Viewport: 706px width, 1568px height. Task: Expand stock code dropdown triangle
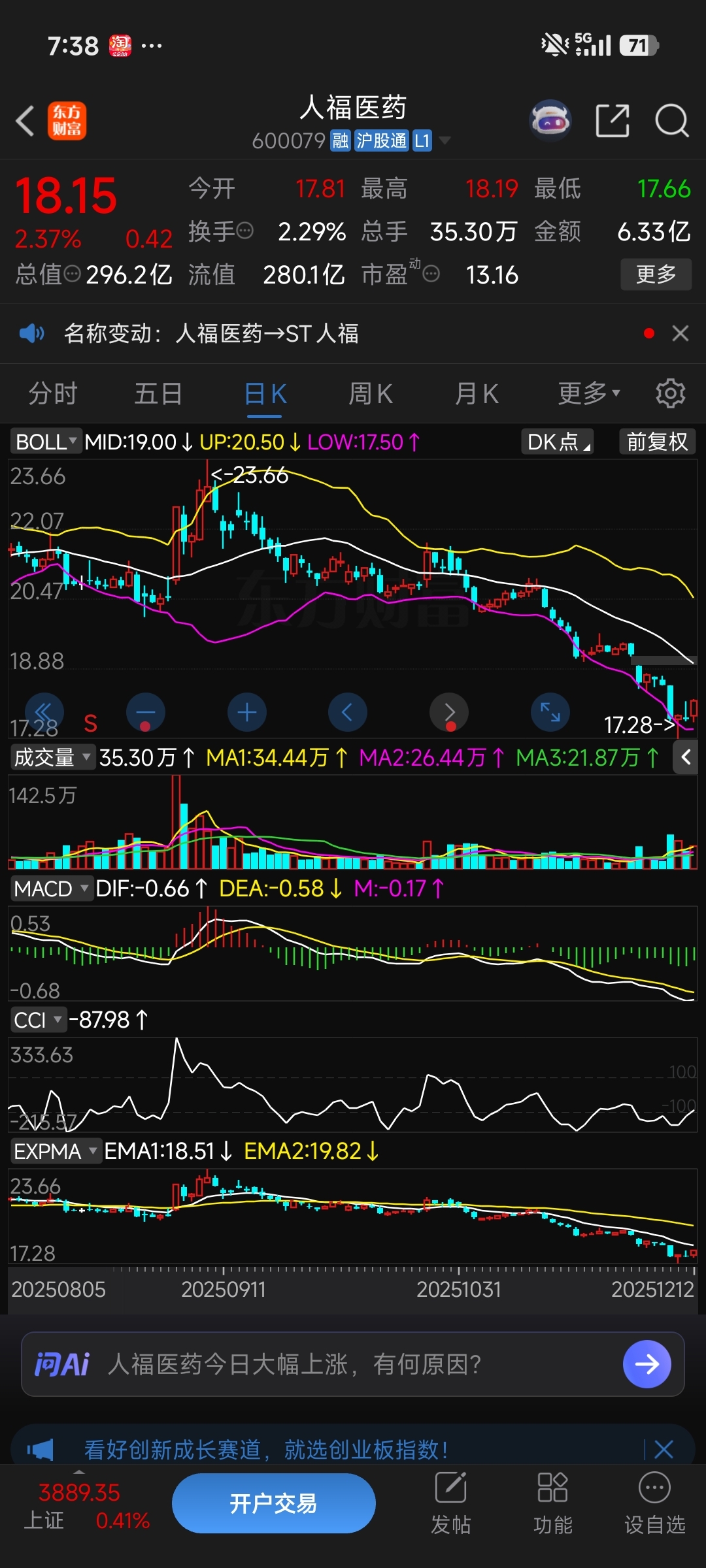[445, 140]
